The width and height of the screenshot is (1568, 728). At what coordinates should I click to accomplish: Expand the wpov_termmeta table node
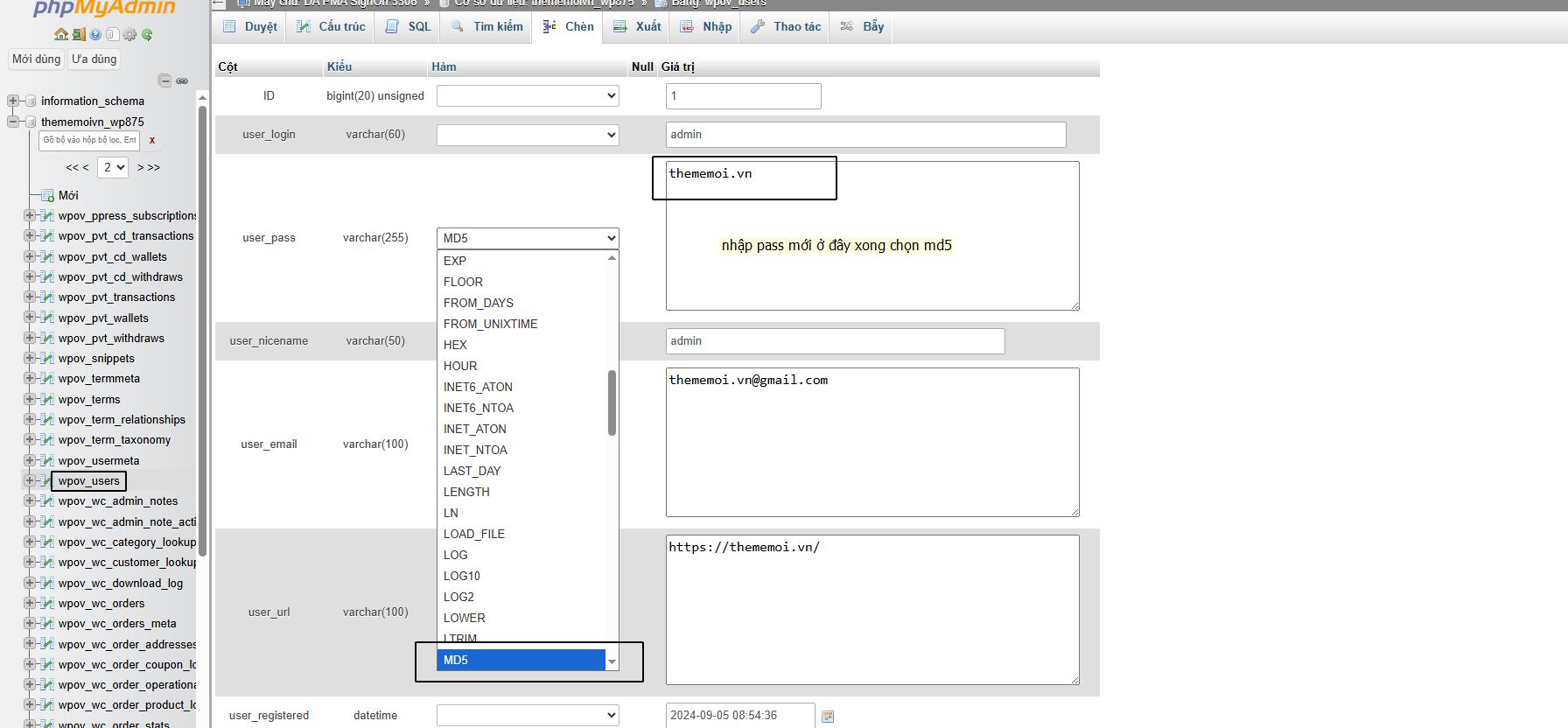coord(30,378)
